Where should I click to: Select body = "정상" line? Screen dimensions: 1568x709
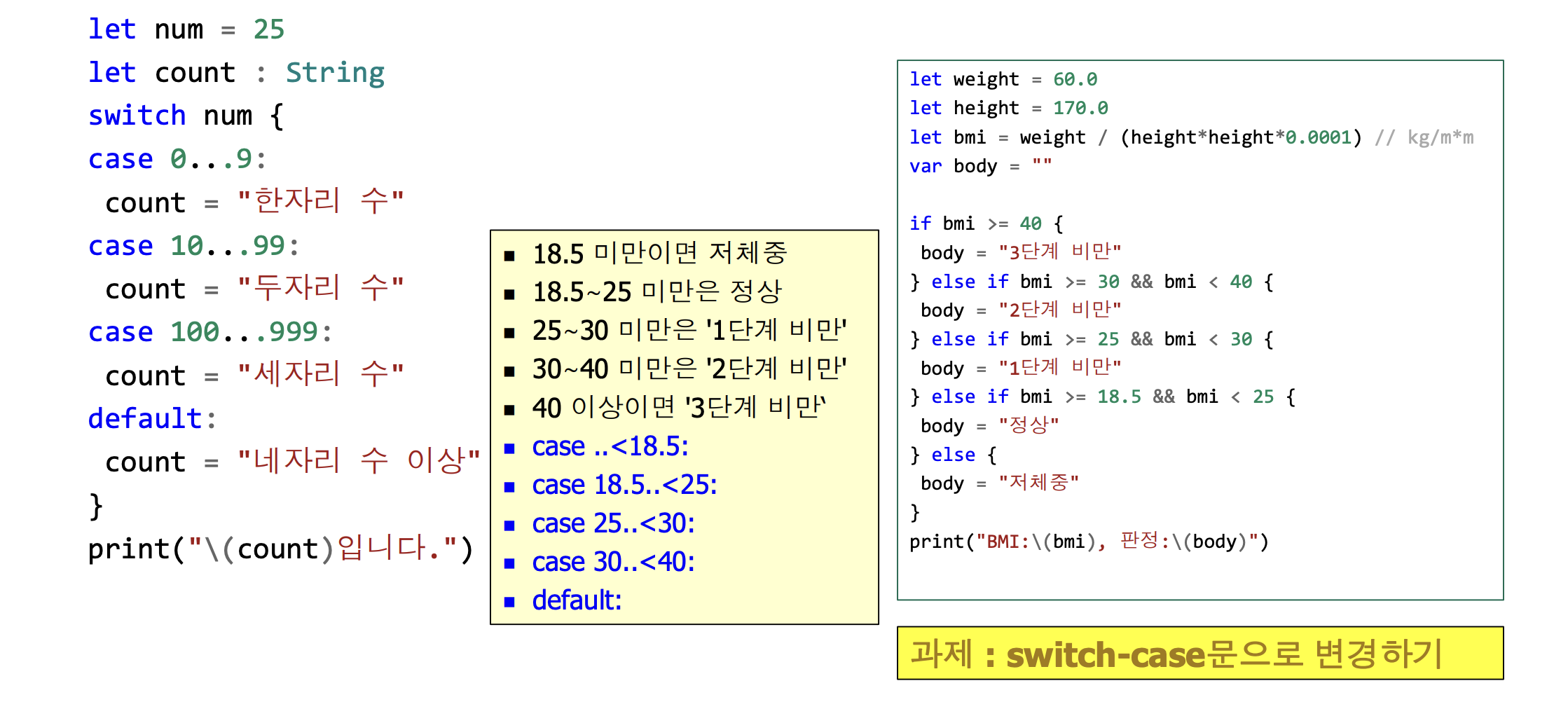990,425
